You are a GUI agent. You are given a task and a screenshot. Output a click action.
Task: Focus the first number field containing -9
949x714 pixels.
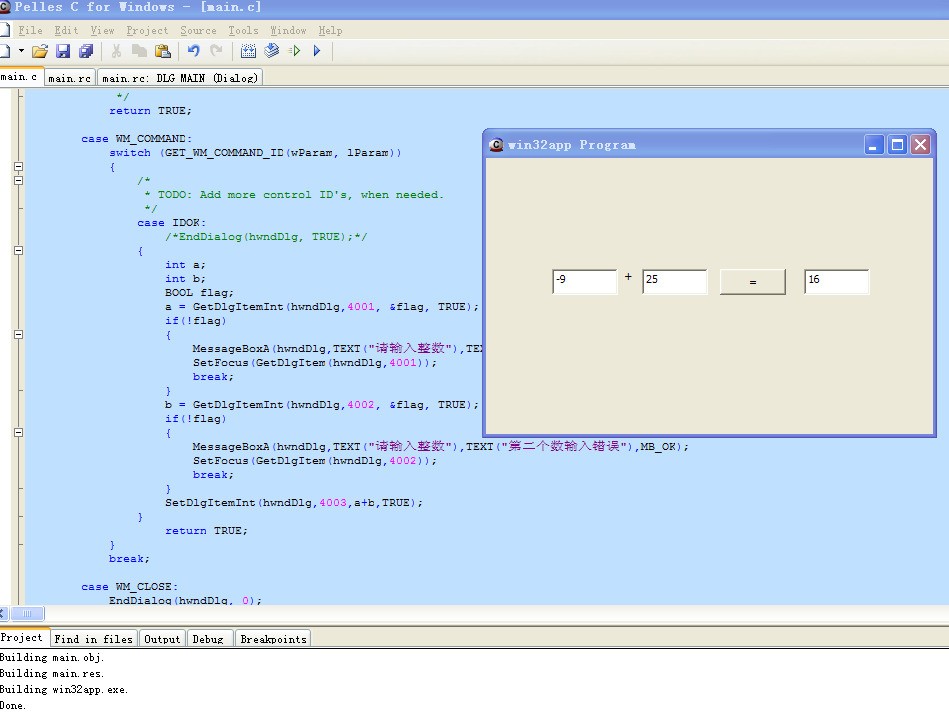(585, 282)
